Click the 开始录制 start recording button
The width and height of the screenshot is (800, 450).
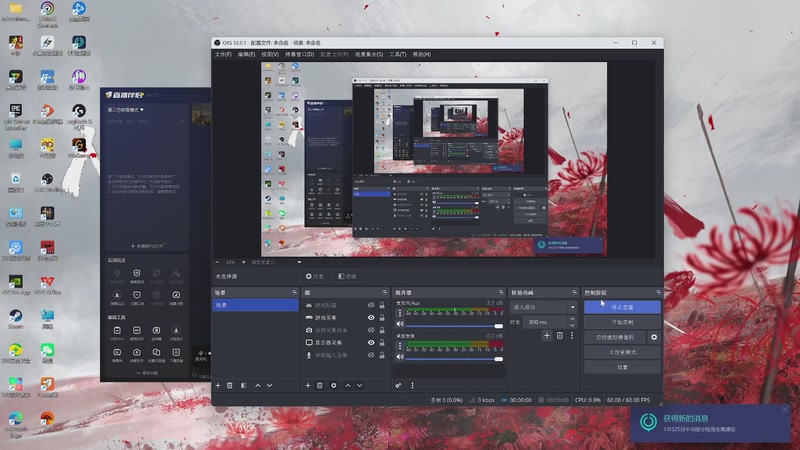coord(622,322)
